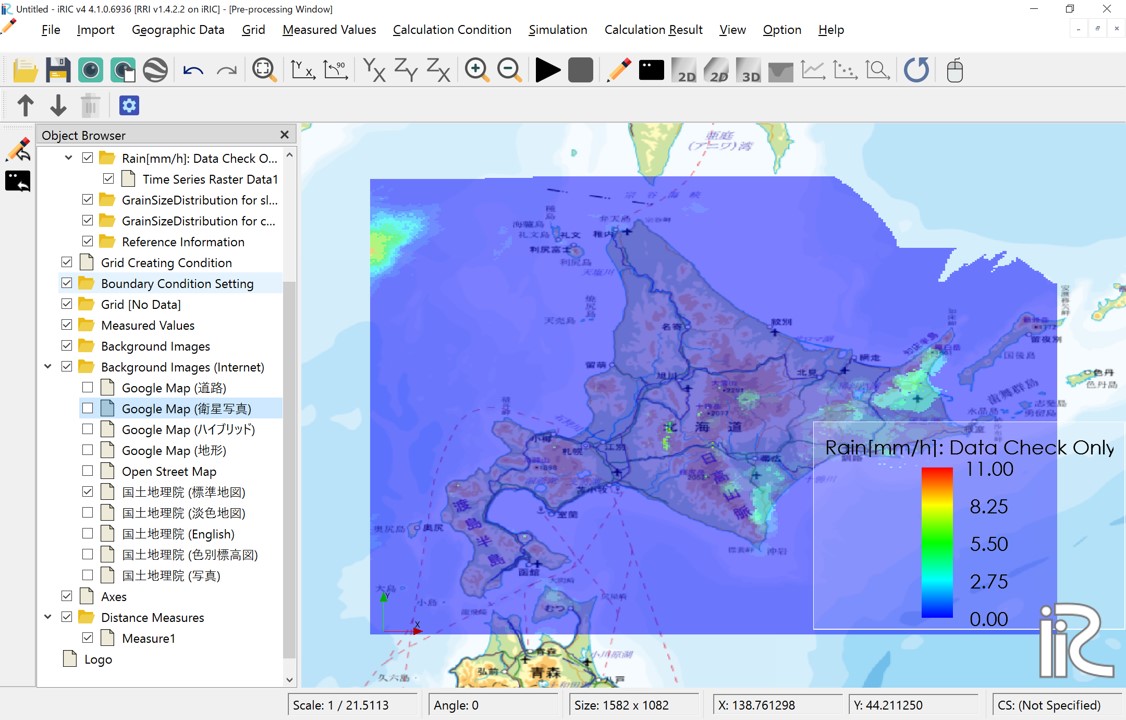Screen dimensions: 1126x720
Task: Move item down with down arrow
Action: [x=58, y=106]
